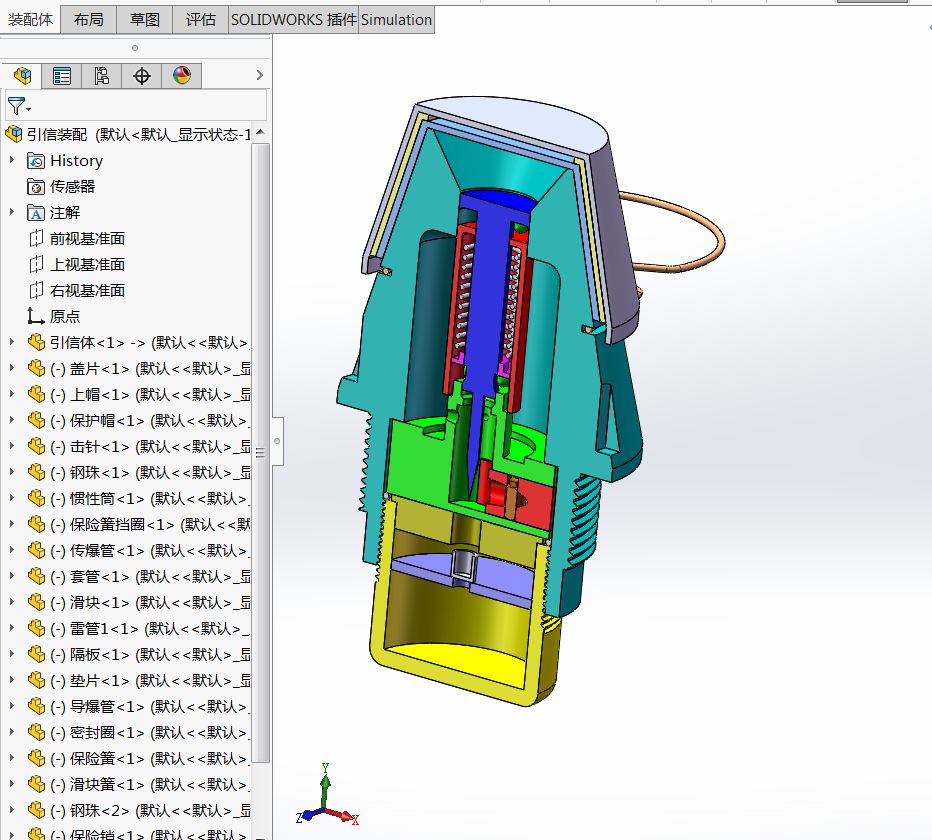Open the DimXpertManager crosshair tab
Image resolution: width=932 pixels, height=840 pixels.
point(141,75)
